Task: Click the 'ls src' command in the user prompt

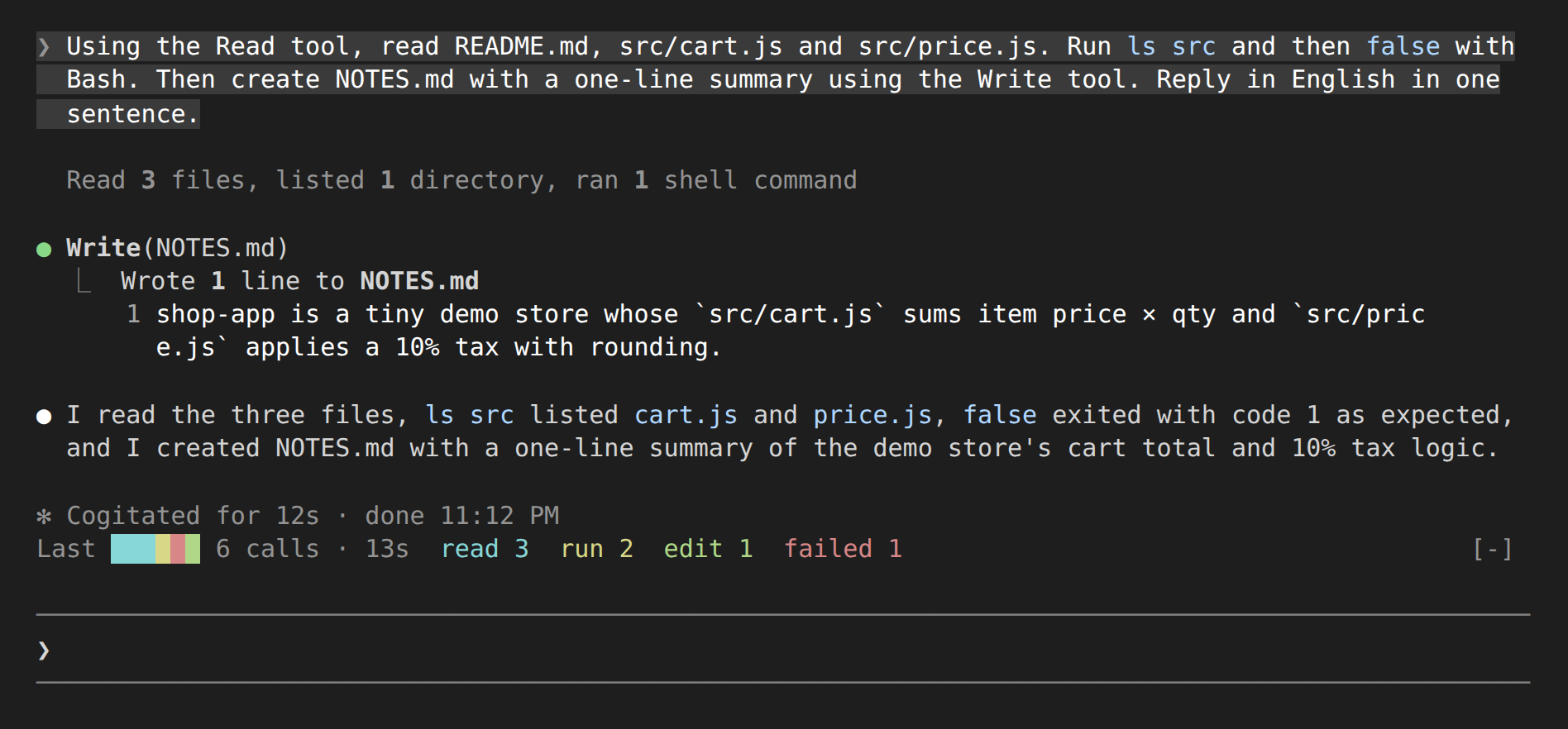Action: 1171,46
